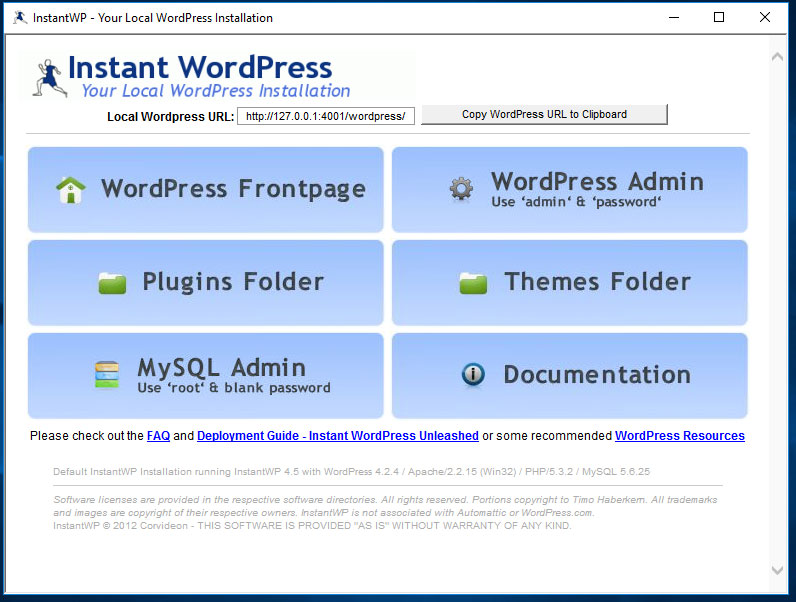Close the InstantWP window
796x602 pixels.
pyautogui.click(x=765, y=18)
